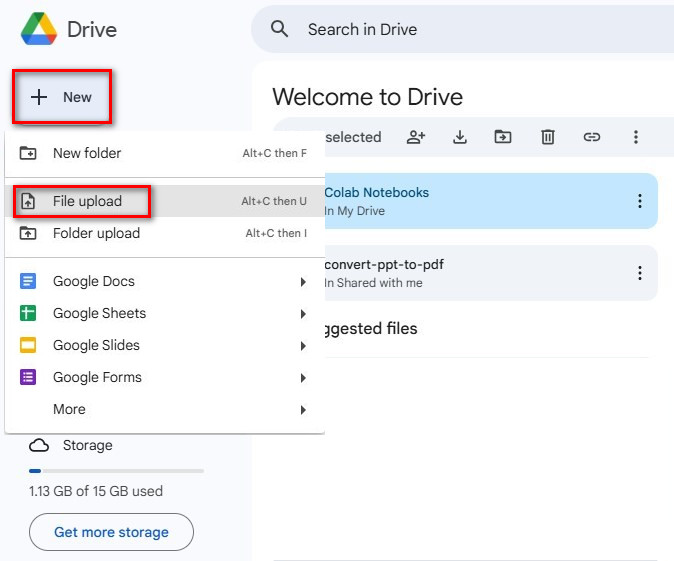Open Google Slides menu entry
This screenshot has width=674, height=561.
click(165, 345)
